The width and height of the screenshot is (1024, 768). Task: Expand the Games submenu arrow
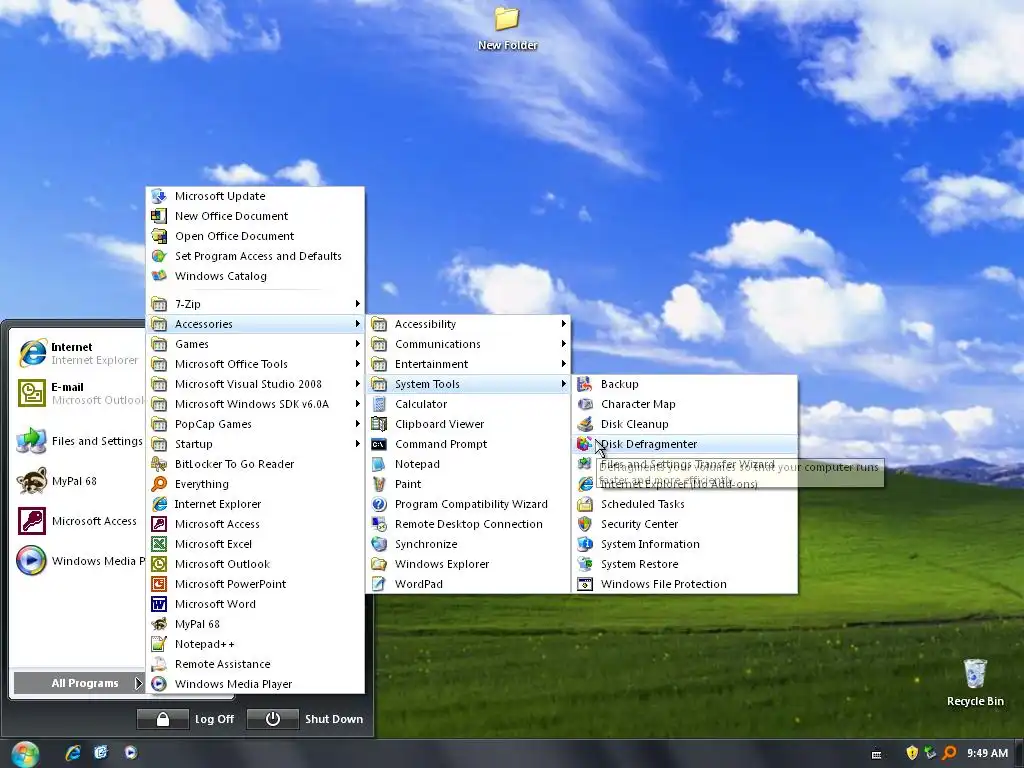coord(357,344)
